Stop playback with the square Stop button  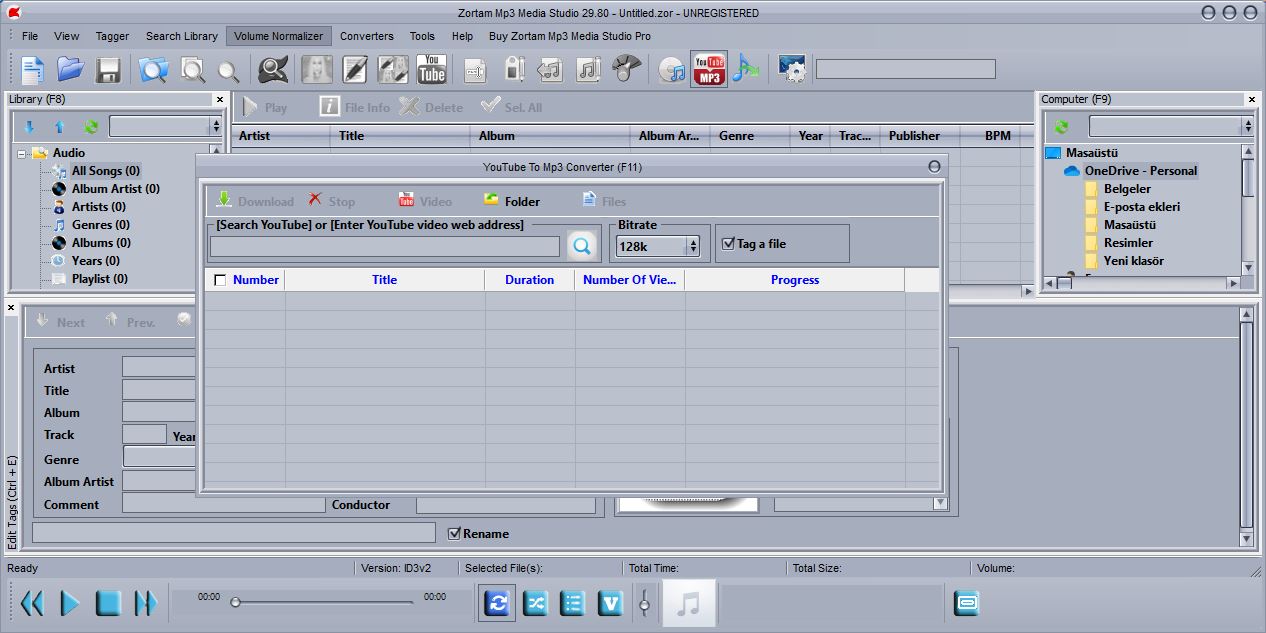coord(108,603)
